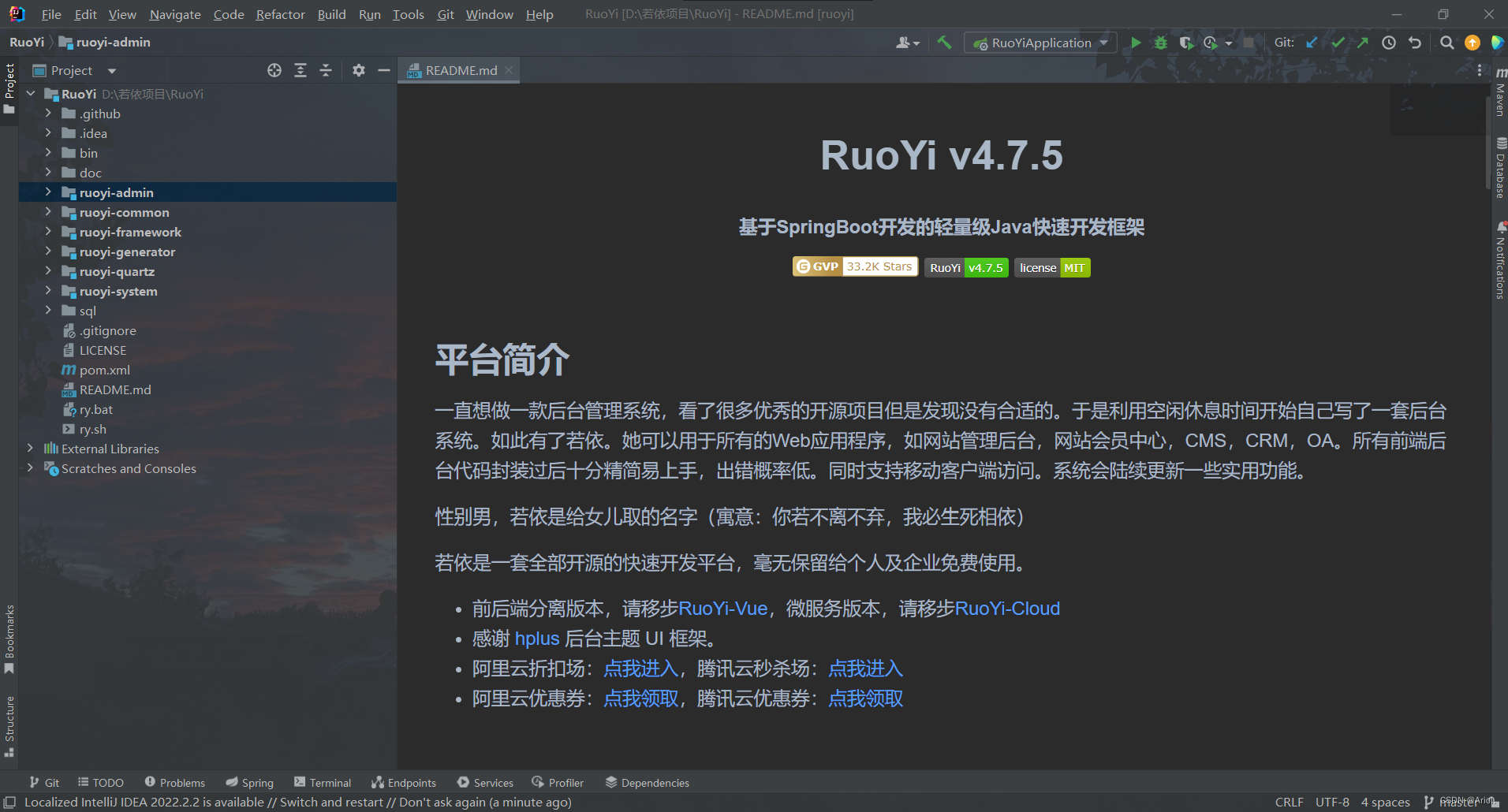Open Project panel gear options
This screenshot has width=1508, height=812.
tap(359, 70)
